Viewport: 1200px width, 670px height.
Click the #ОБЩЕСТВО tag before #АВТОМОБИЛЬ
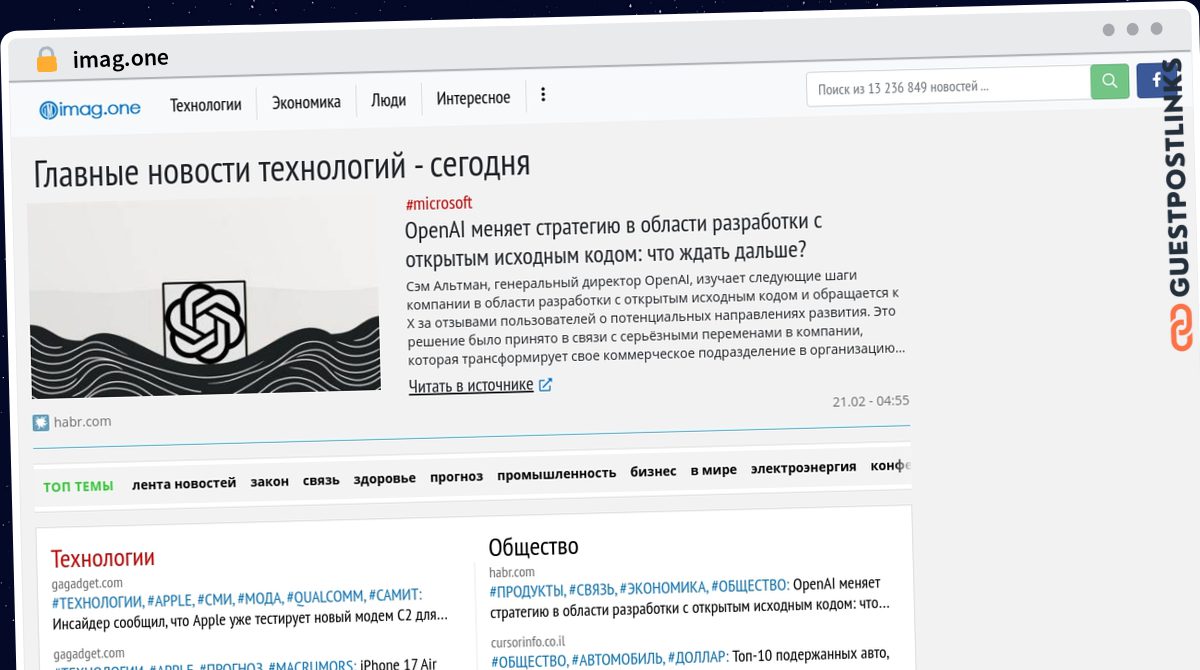pos(530,659)
